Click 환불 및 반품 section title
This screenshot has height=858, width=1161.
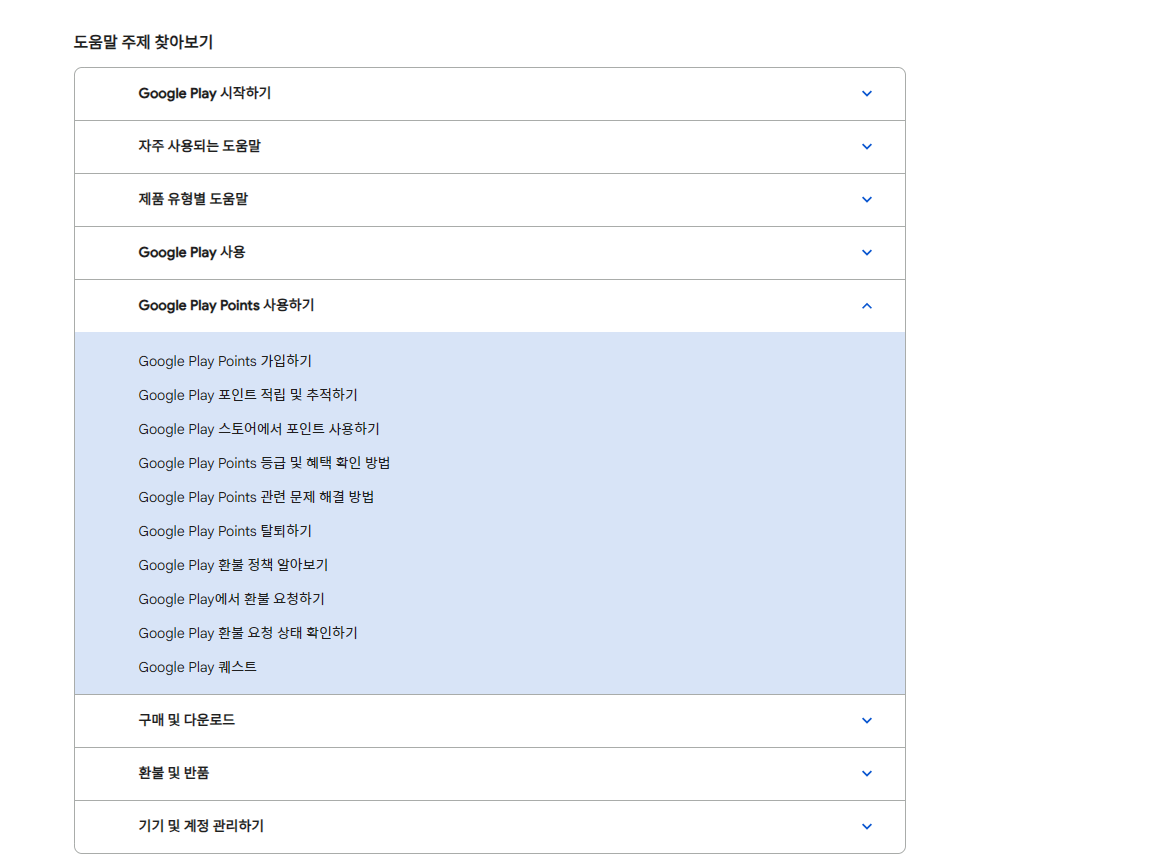(x=174, y=773)
